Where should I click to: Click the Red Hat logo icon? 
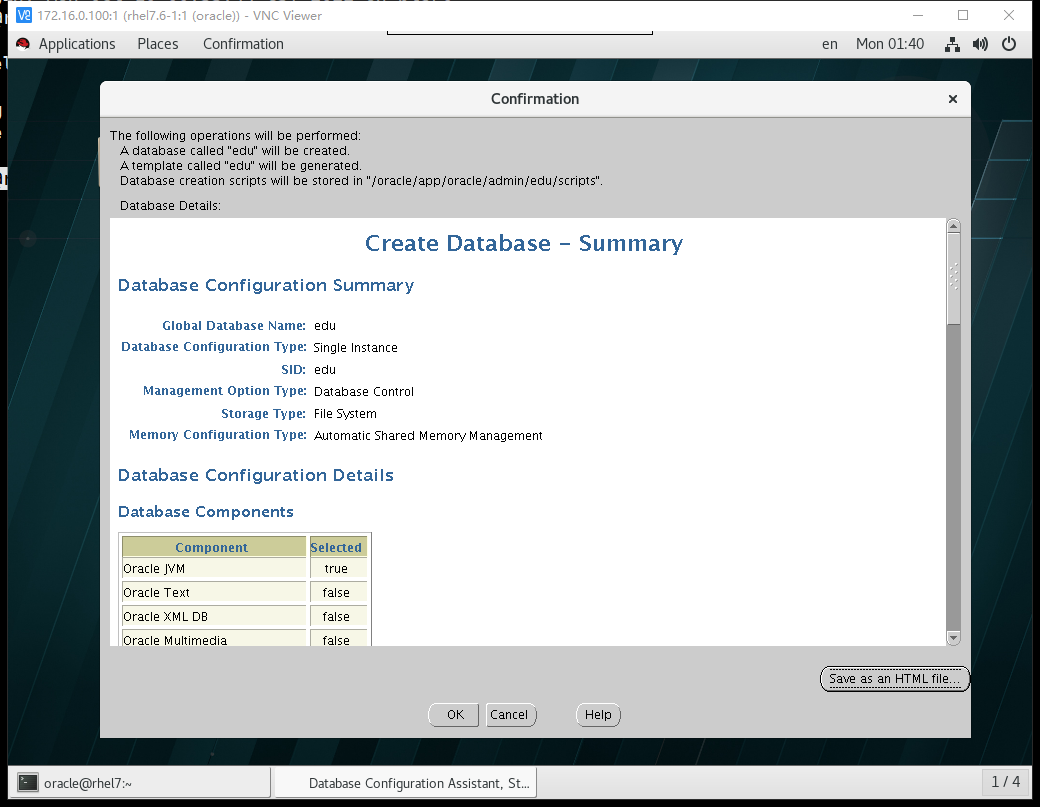(x=23, y=44)
